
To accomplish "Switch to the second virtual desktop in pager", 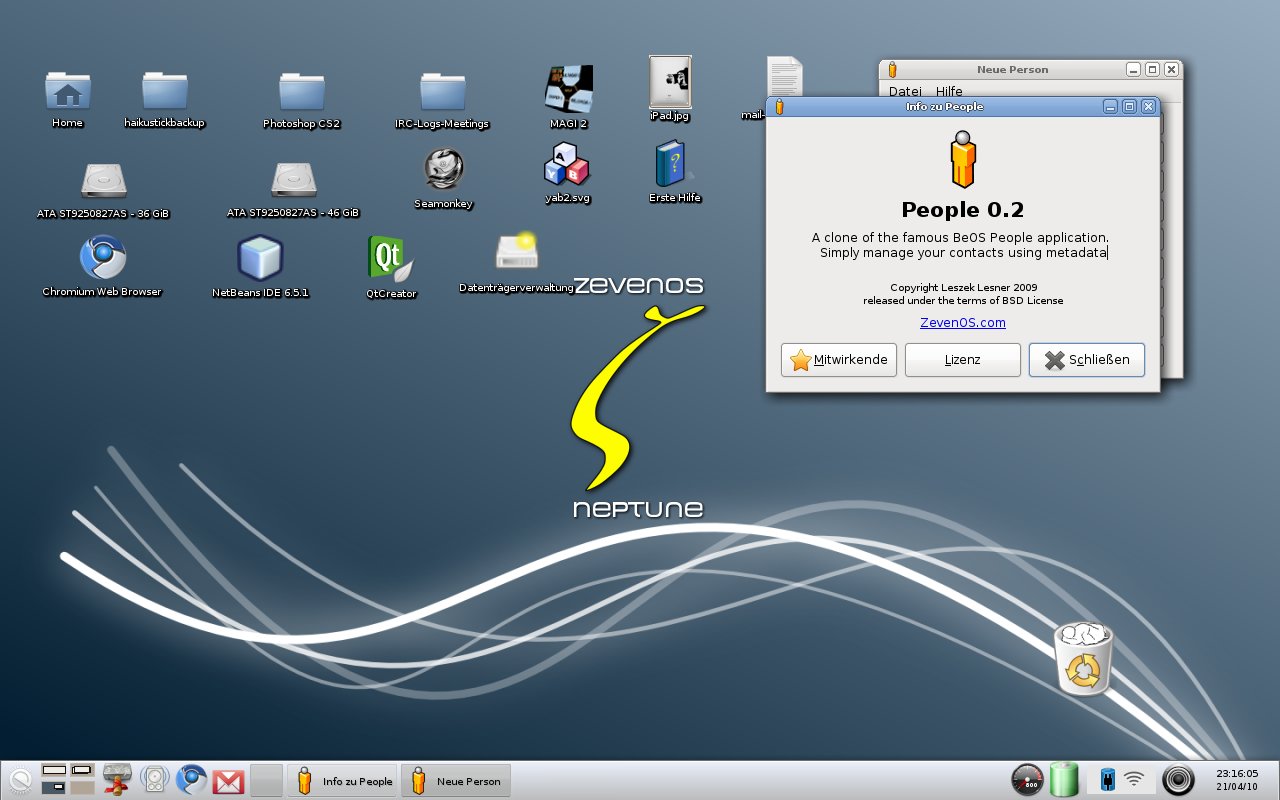I will click(x=83, y=770).
